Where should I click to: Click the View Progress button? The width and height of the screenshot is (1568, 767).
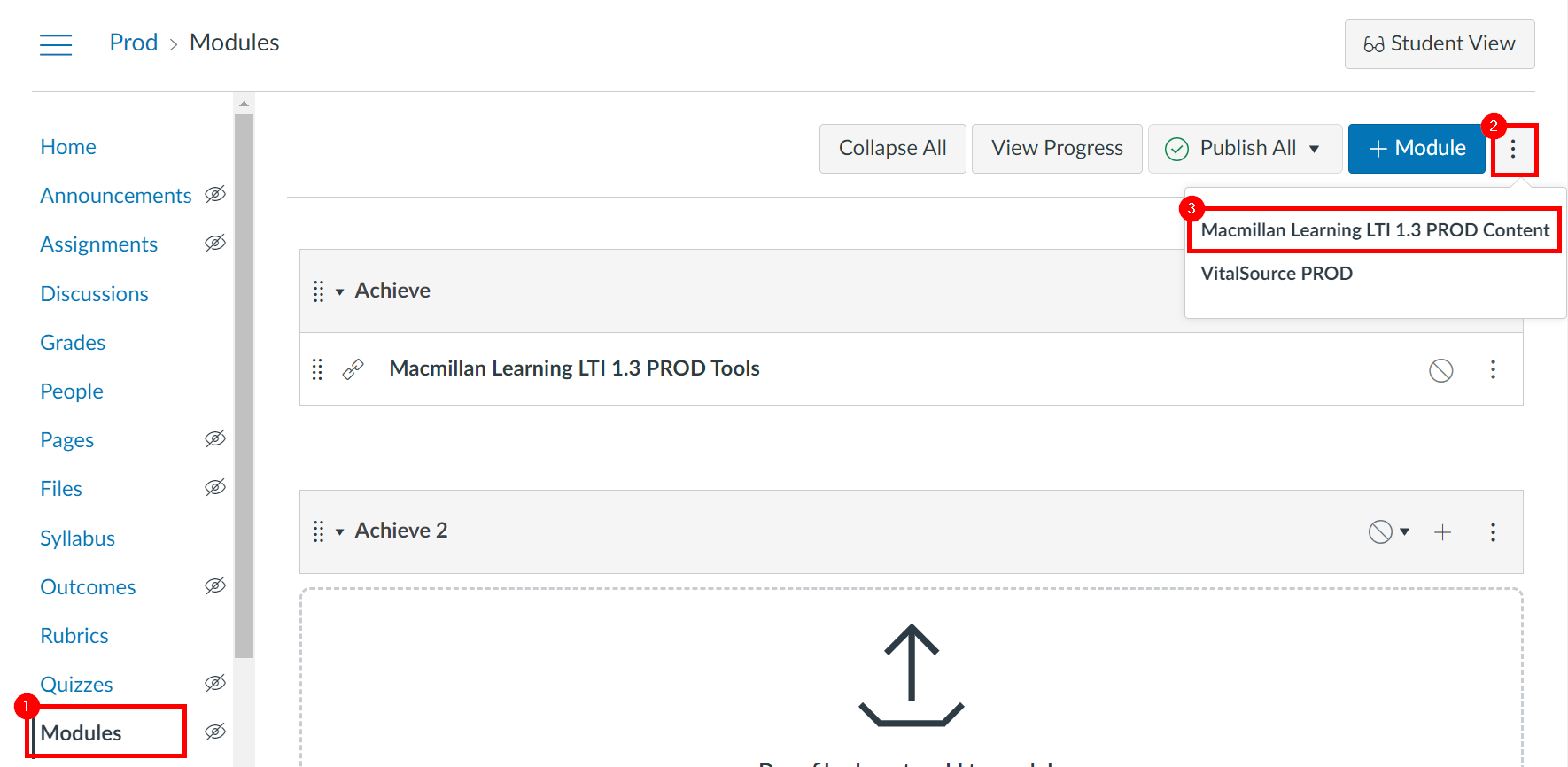pyautogui.click(x=1056, y=148)
